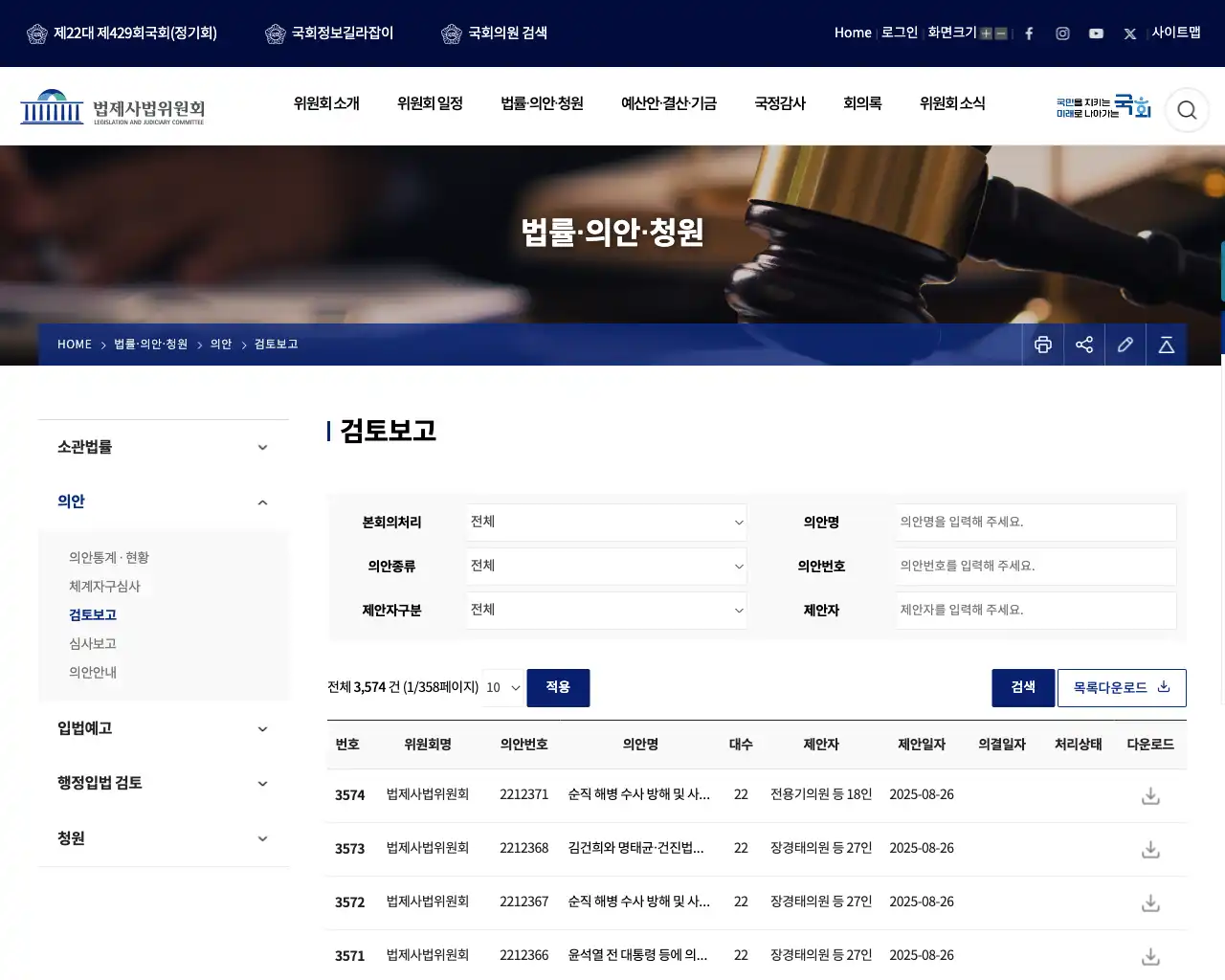
Task: Click the 의안번호 text input field
Action: click(x=1036, y=567)
